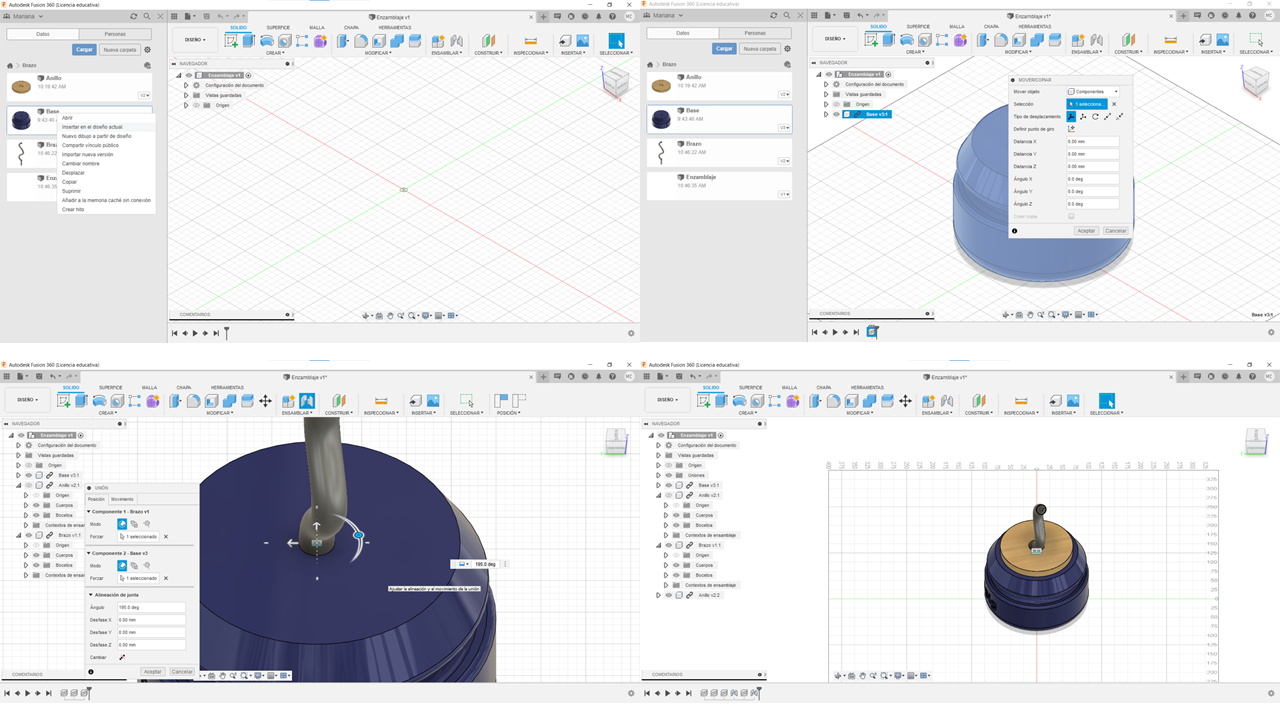This screenshot has width=1280, height=720.
Task: Show Origen folder in context-menu window browser
Action: (196, 105)
